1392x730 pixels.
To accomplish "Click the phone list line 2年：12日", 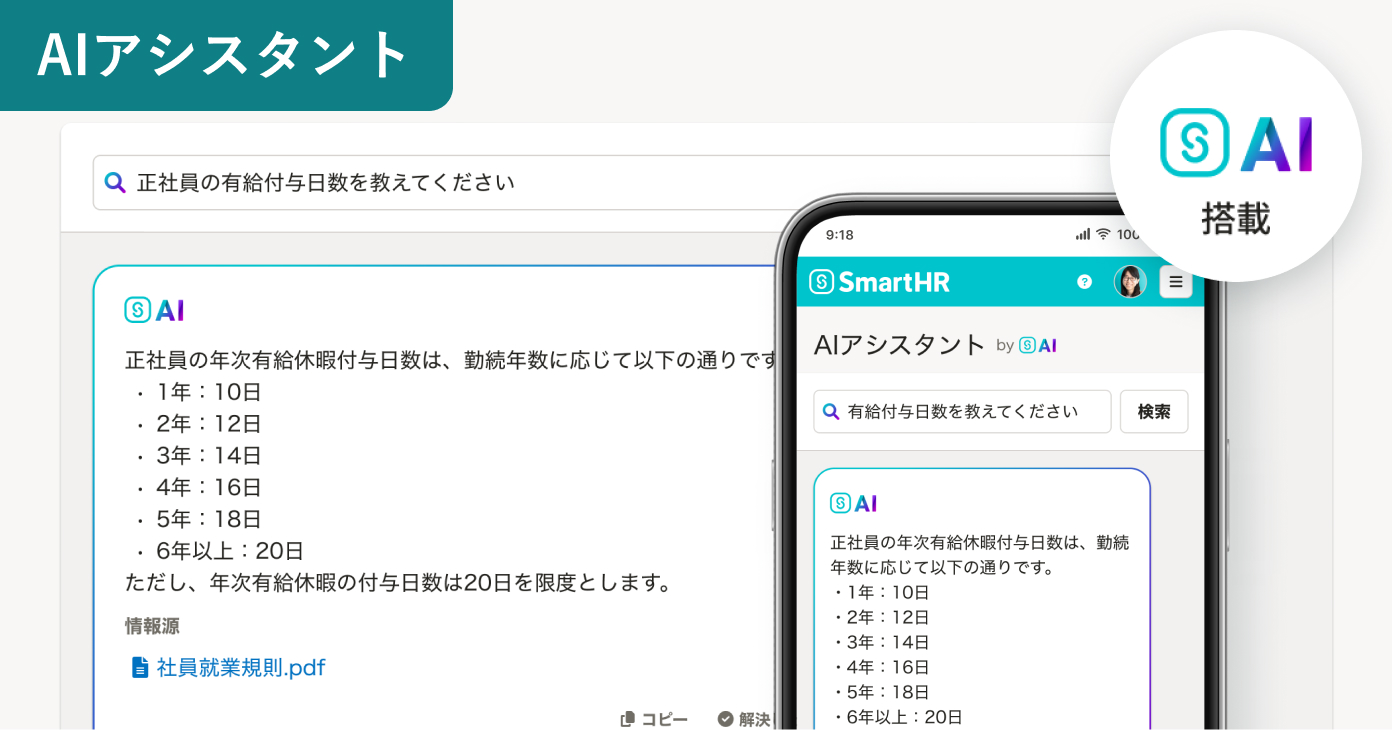I will click(888, 617).
